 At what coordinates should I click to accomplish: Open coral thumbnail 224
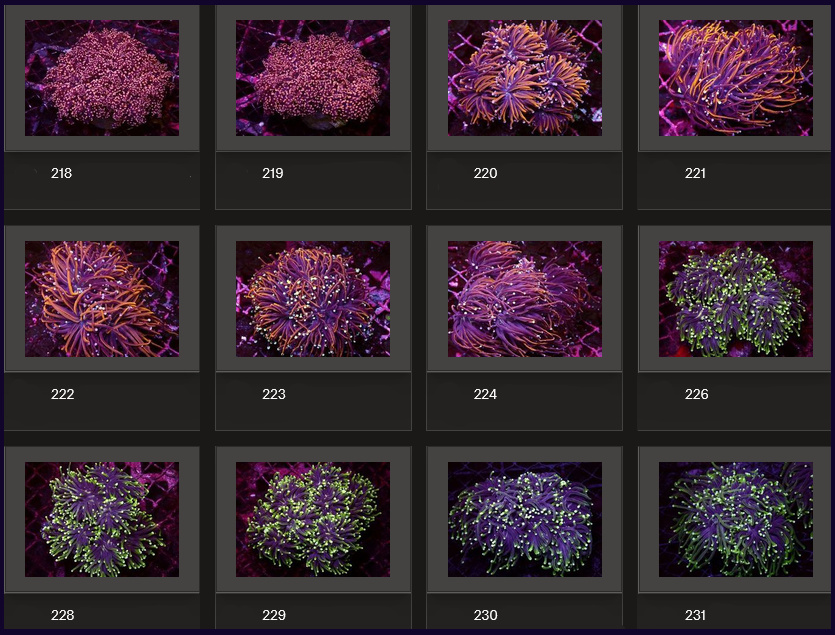pos(525,299)
